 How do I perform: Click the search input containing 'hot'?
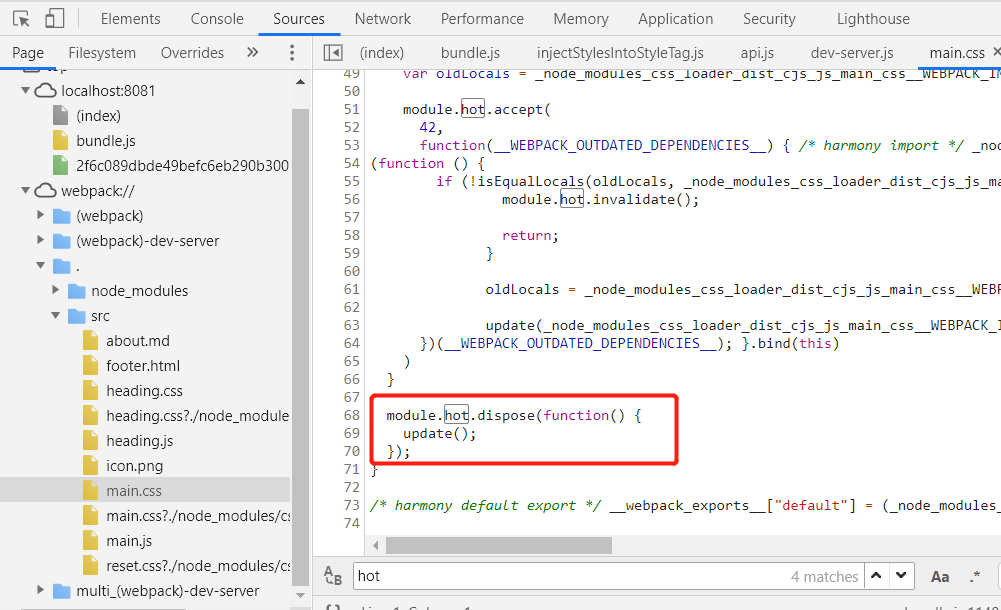click(607, 576)
